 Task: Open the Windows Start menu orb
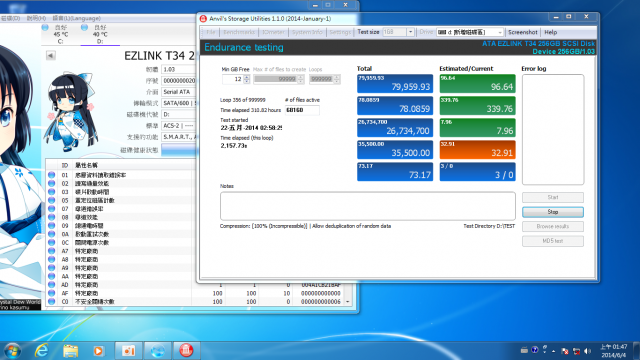tap(12, 351)
